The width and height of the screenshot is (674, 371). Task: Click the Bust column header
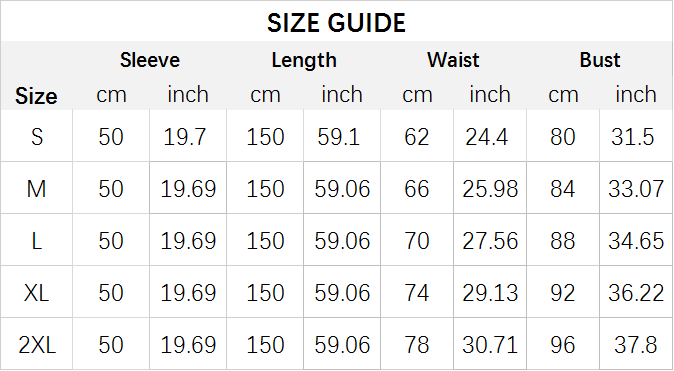pos(600,60)
